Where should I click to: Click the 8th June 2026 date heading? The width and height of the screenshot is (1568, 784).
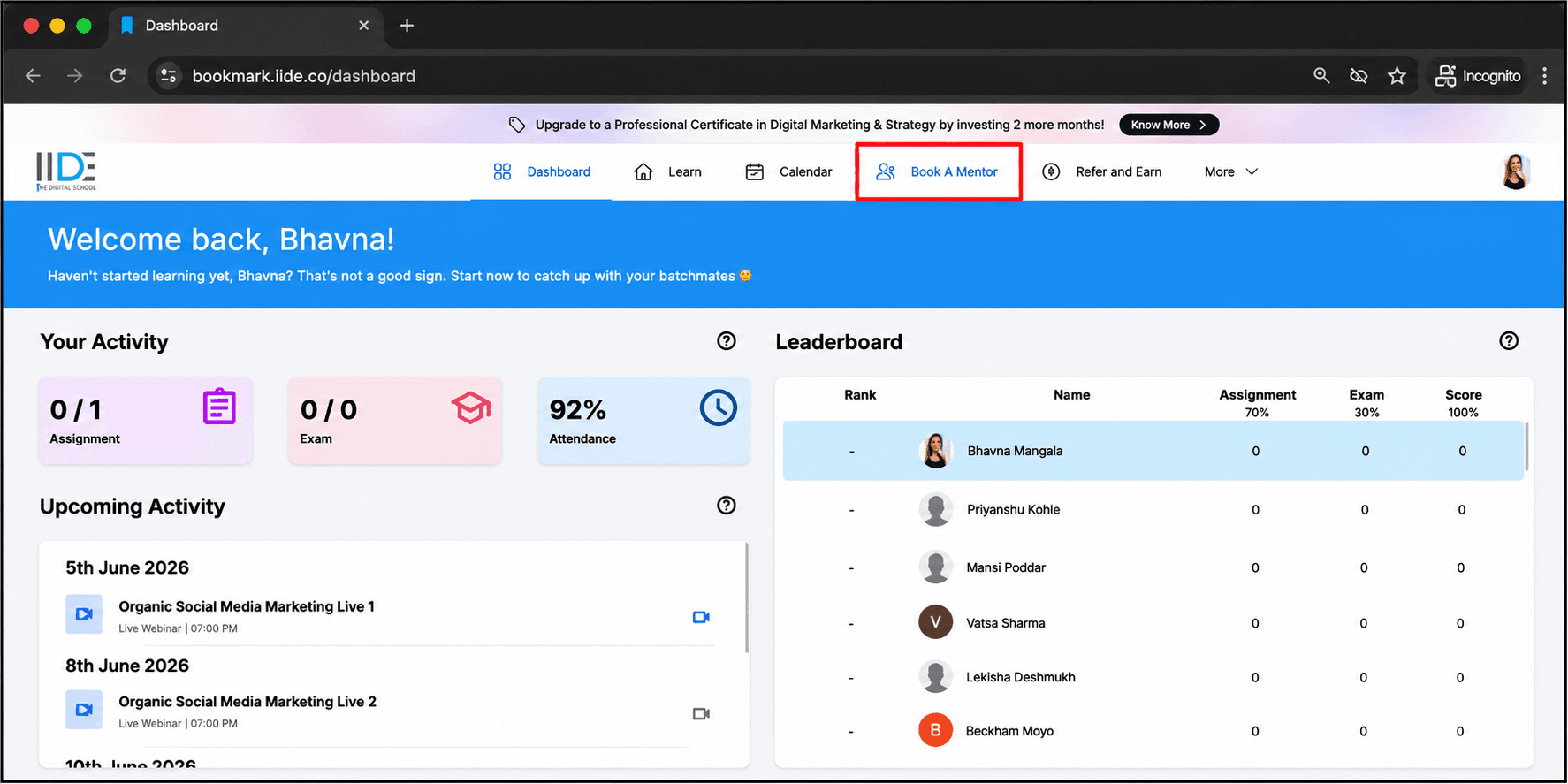pos(127,666)
